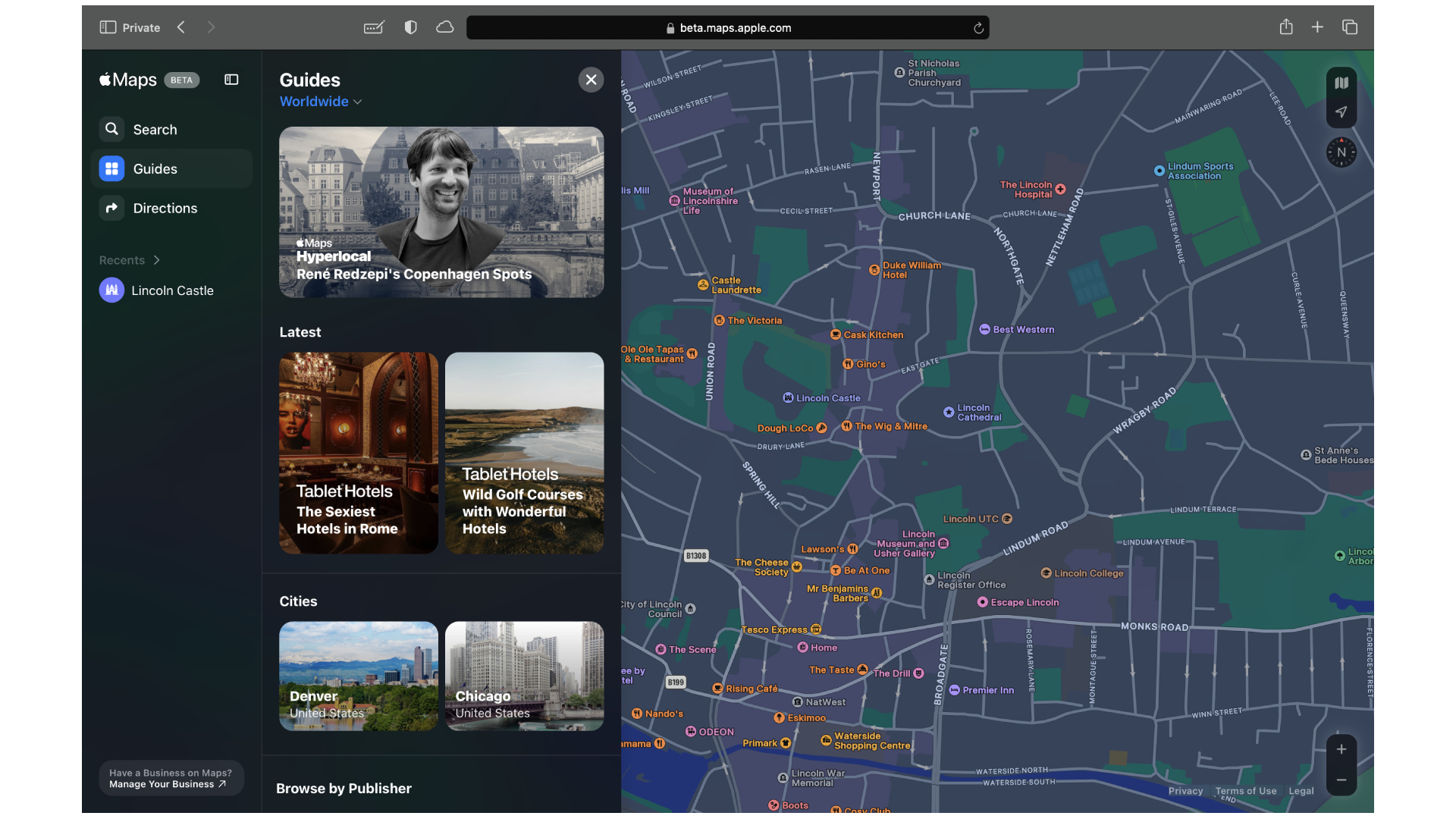Select the Museum of Lincolnshire Life marker
Image resolution: width=1456 pixels, height=819 pixels.
coord(674,201)
